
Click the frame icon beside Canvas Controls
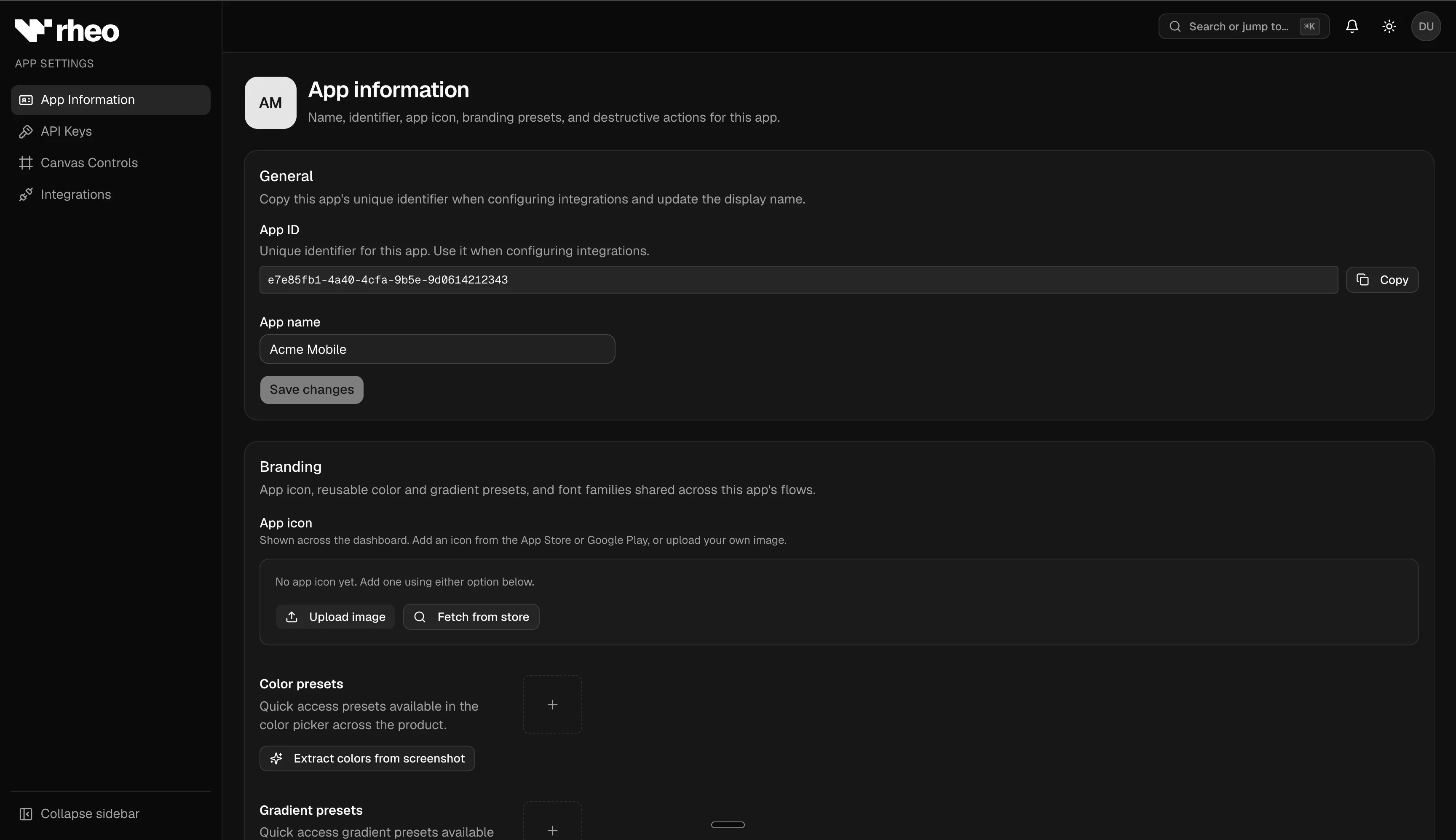coord(26,163)
